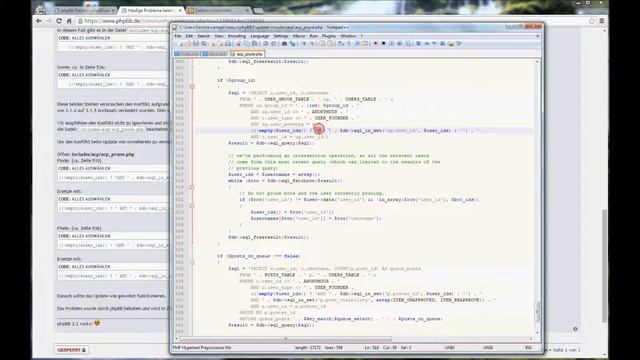Screen dimensions: 640x360
Task: Click Chrome's back arrow button
Action: (39, 21)
